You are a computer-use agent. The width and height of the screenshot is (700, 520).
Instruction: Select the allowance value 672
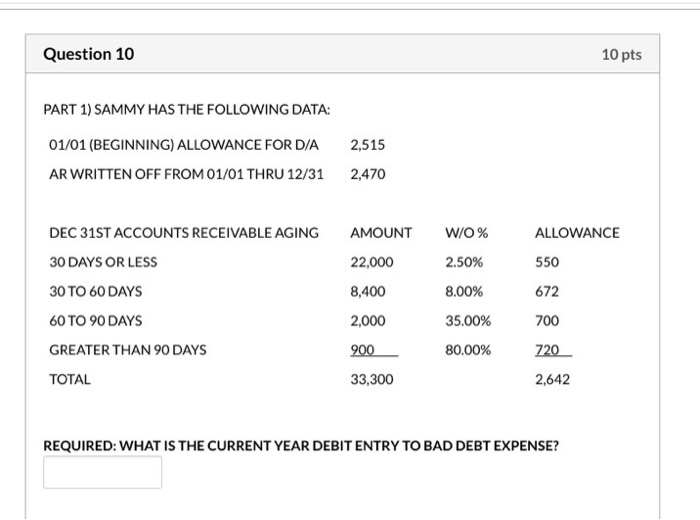(547, 291)
